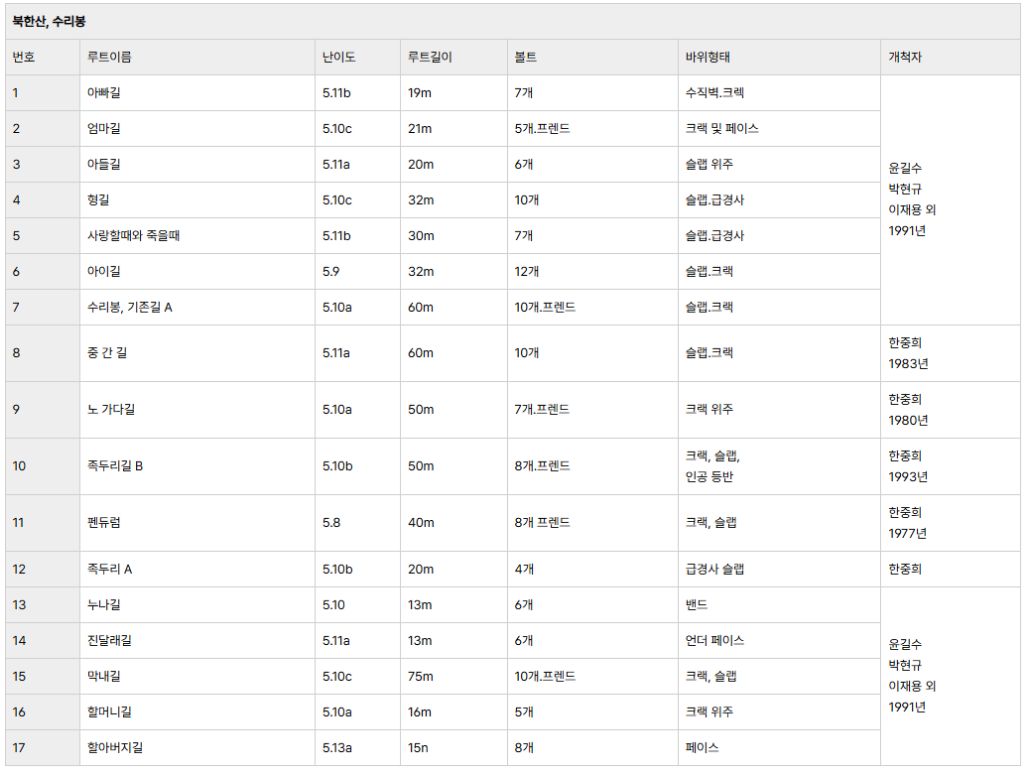Click the 5.13a difficulty cell
The width and height of the screenshot is (1024, 769).
tap(338, 747)
